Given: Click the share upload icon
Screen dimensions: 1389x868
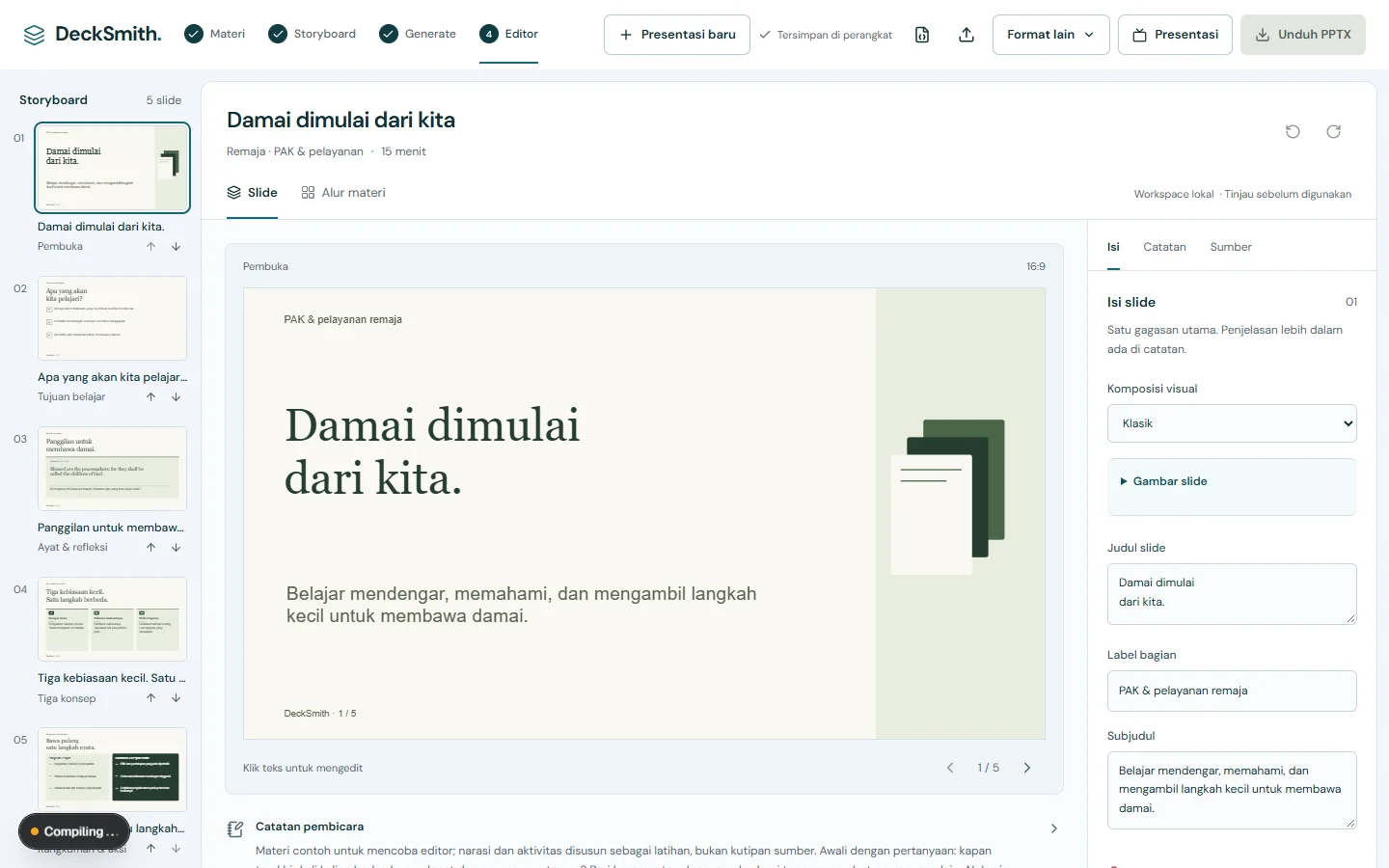Looking at the screenshot, I should point(967,35).
